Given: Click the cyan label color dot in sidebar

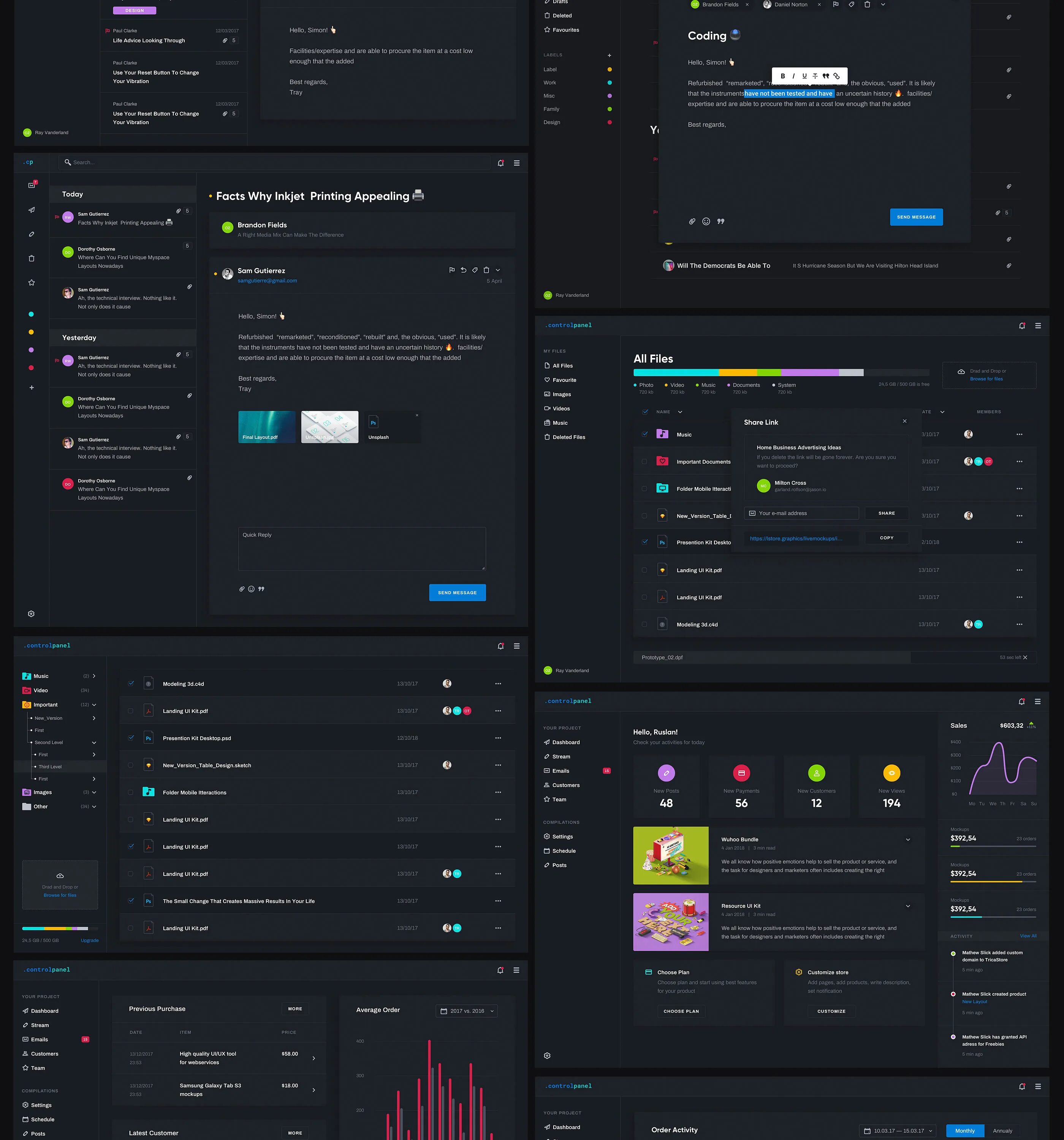Looking at the screenshot, I should 31,314.
